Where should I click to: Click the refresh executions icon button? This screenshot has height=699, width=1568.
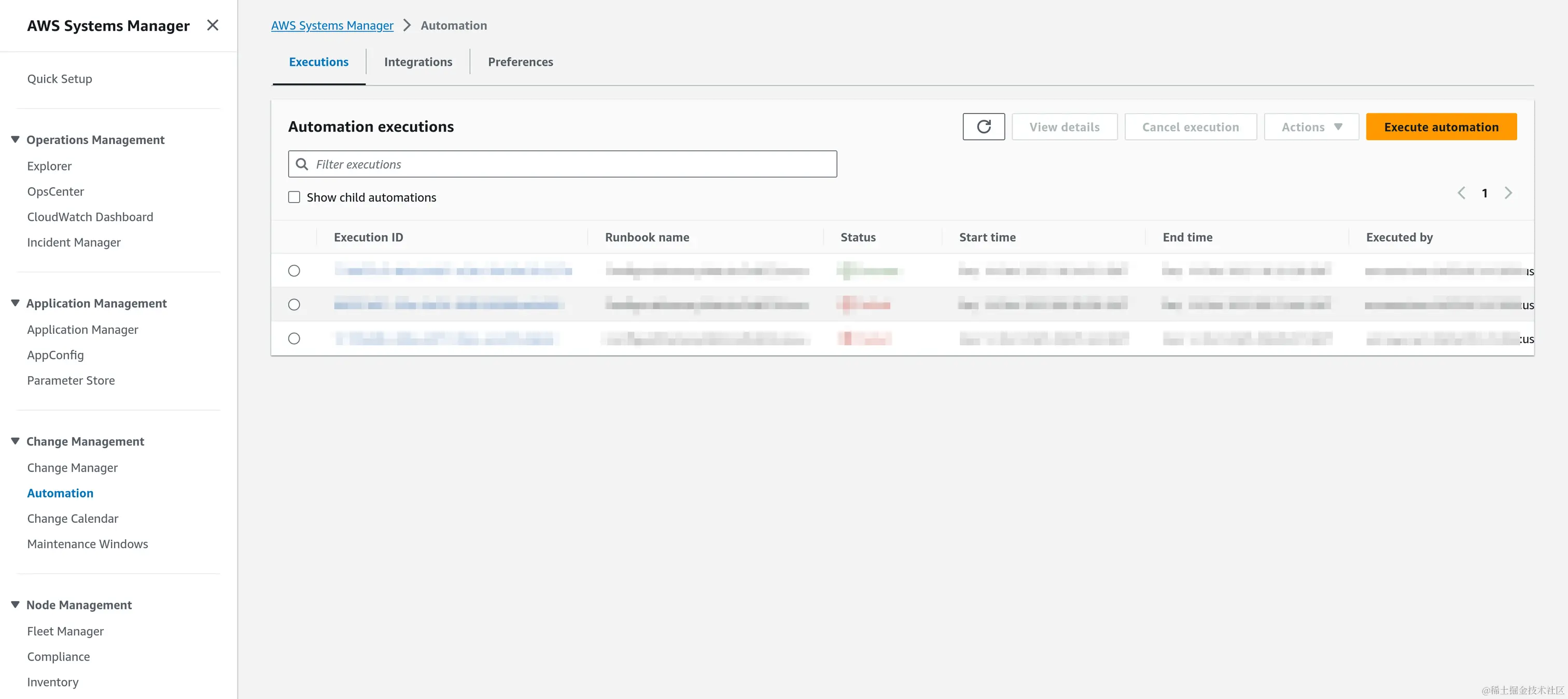tap(983, 126)
